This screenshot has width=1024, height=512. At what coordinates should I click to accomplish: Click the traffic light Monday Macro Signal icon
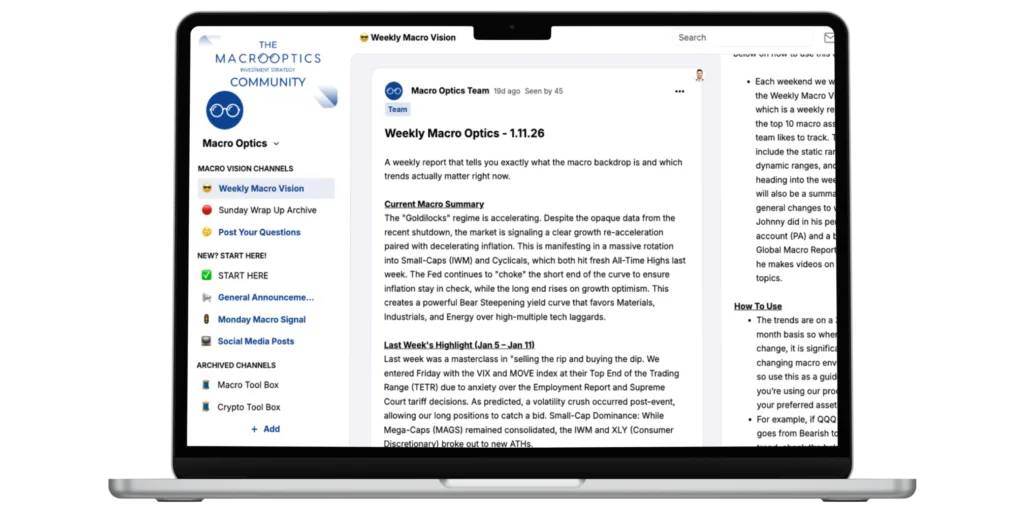(206, 320)
